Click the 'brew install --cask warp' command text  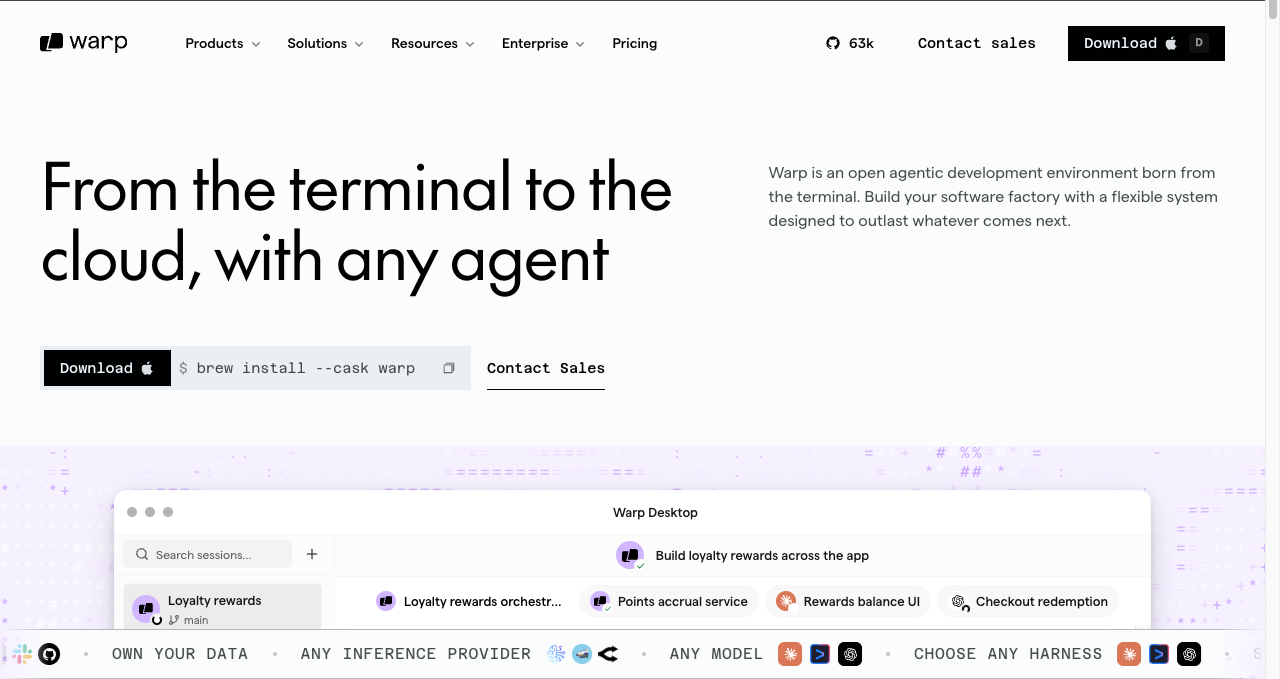[306, 368]
